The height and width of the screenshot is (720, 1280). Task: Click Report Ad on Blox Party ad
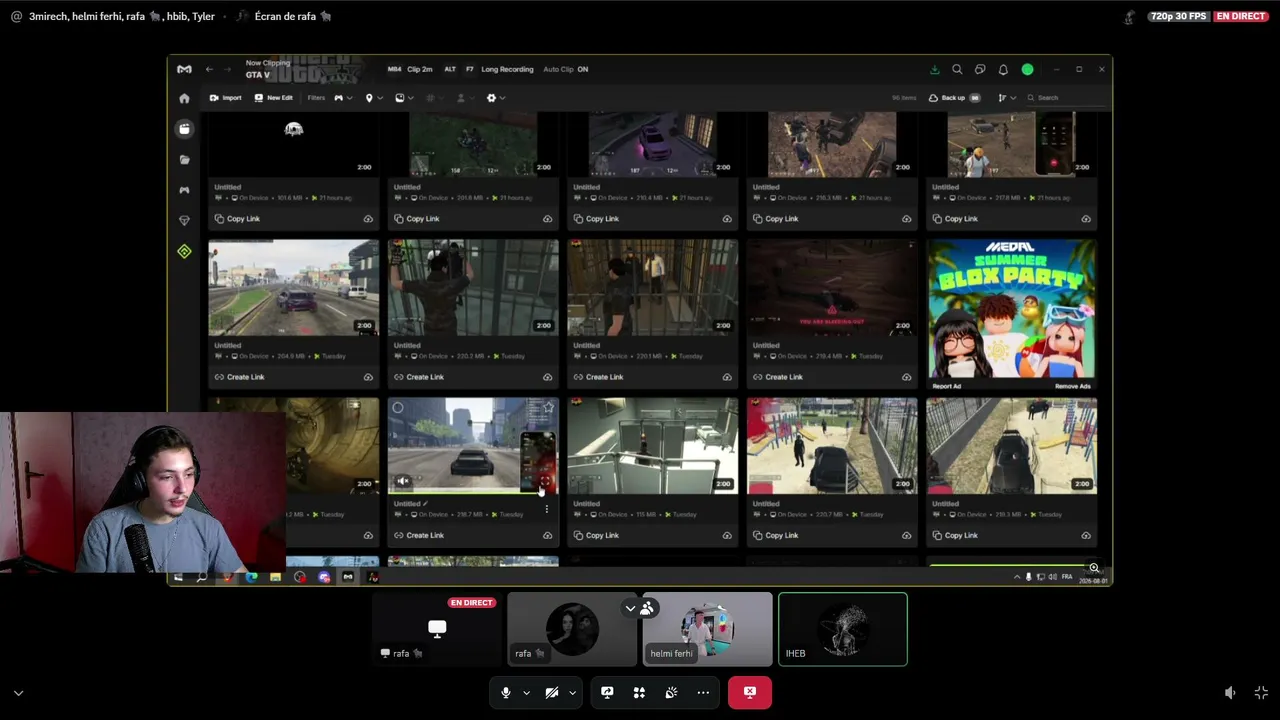click(x=947, y=386)
